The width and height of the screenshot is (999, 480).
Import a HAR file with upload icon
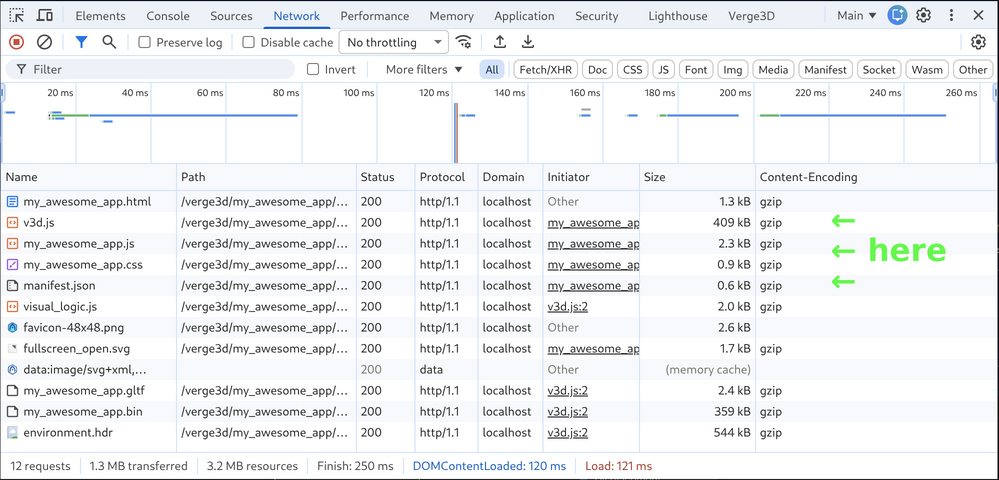click(500, 42)
